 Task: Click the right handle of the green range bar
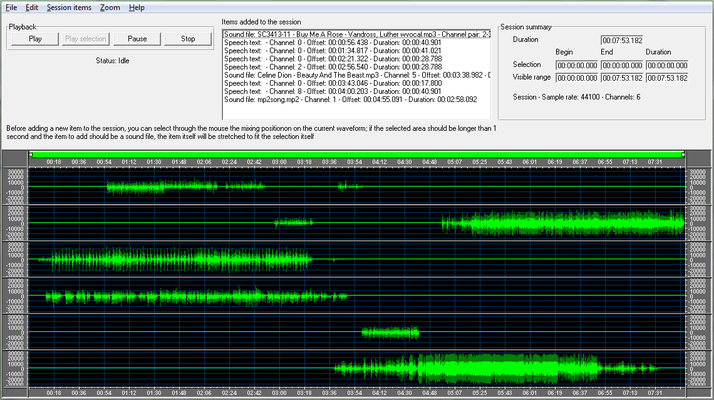tap(683, 155)
